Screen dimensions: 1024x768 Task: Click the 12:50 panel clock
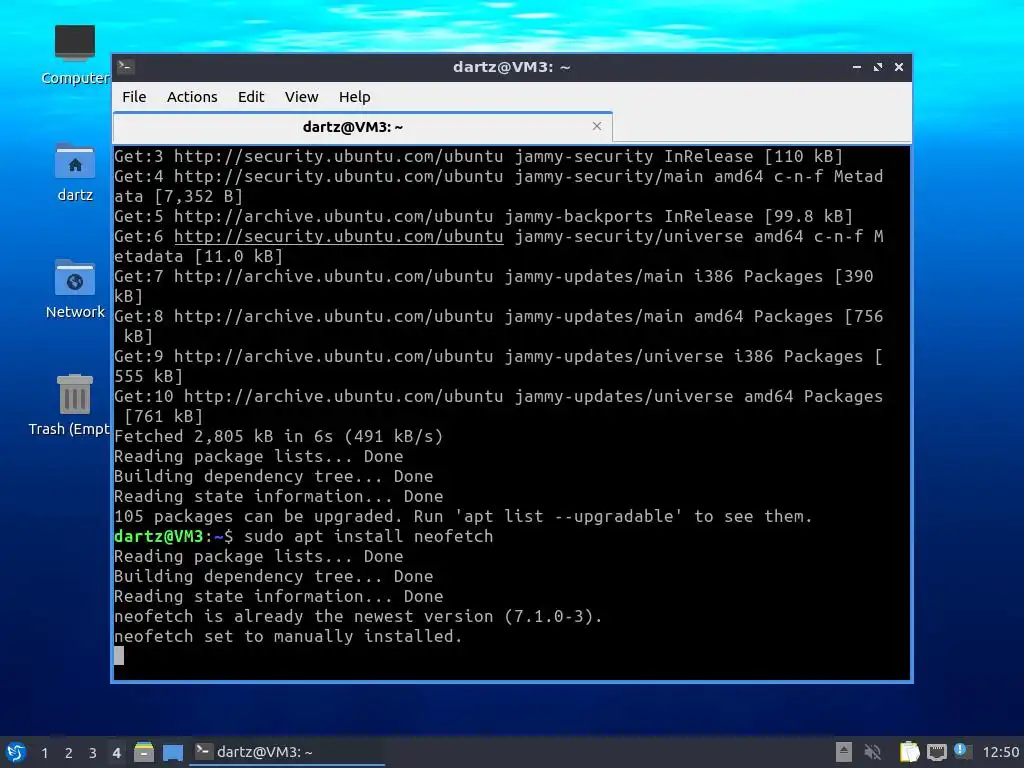click(1000, 752)
